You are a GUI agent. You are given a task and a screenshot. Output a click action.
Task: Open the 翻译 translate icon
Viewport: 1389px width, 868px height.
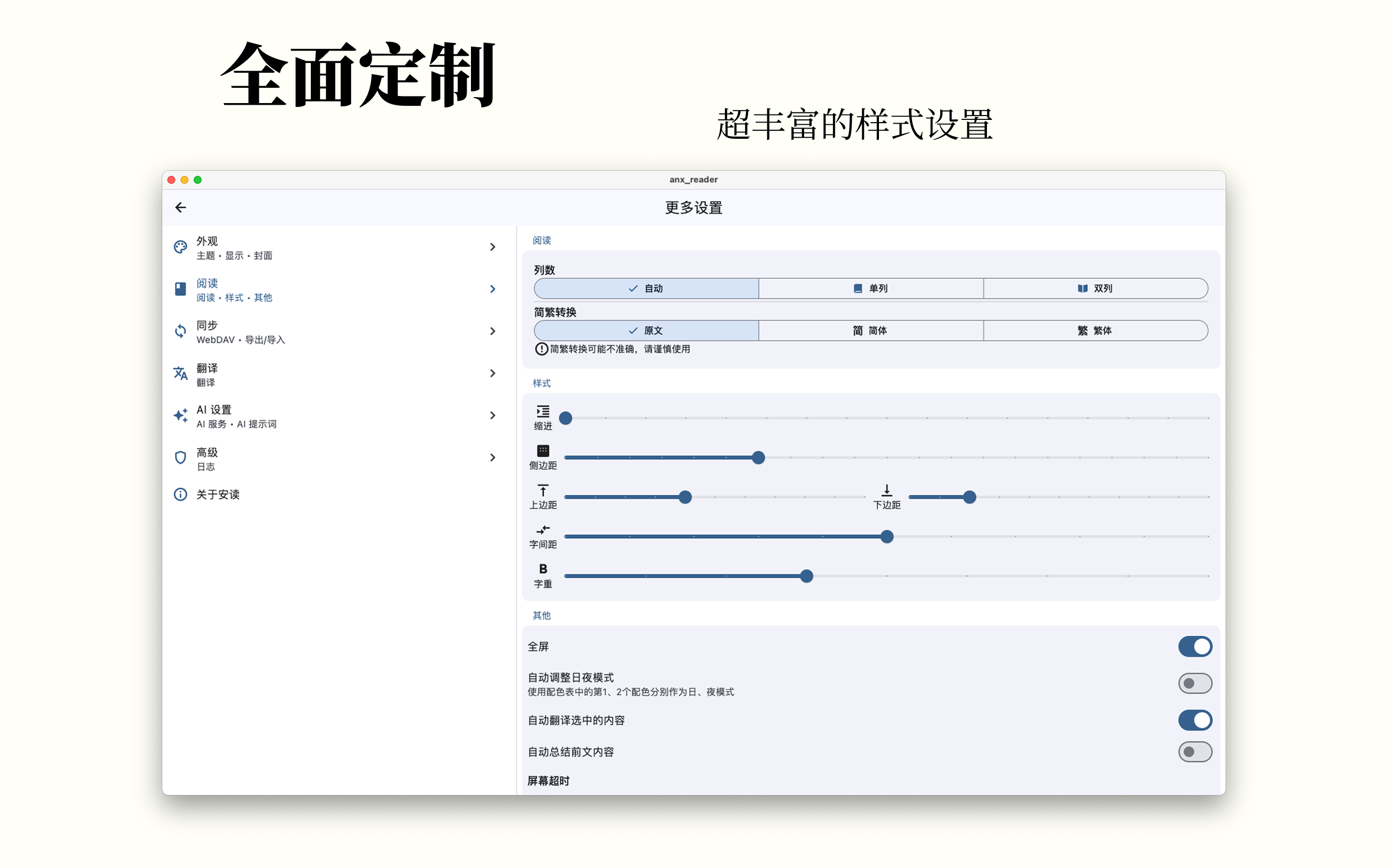(180, 373)
